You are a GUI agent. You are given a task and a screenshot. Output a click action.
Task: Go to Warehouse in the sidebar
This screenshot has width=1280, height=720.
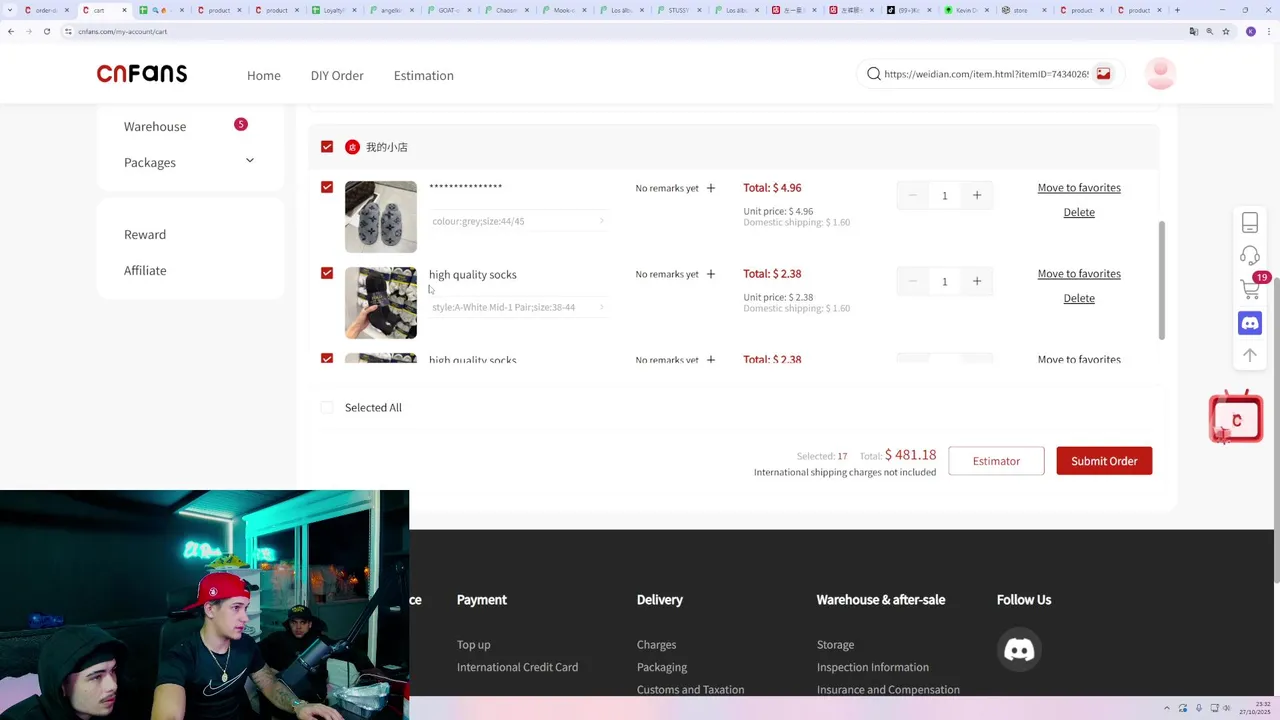point(155,126)
